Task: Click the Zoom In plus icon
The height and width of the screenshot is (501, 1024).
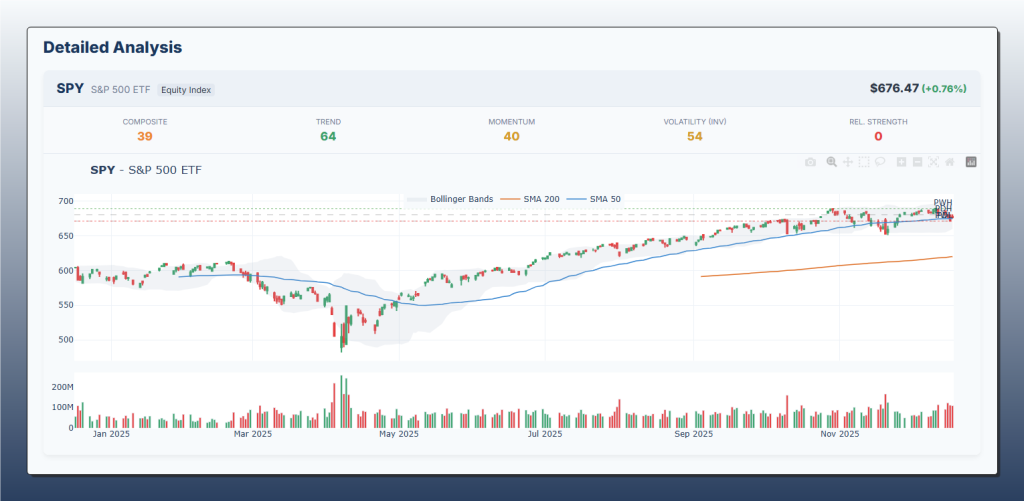Action: [901, 162]
